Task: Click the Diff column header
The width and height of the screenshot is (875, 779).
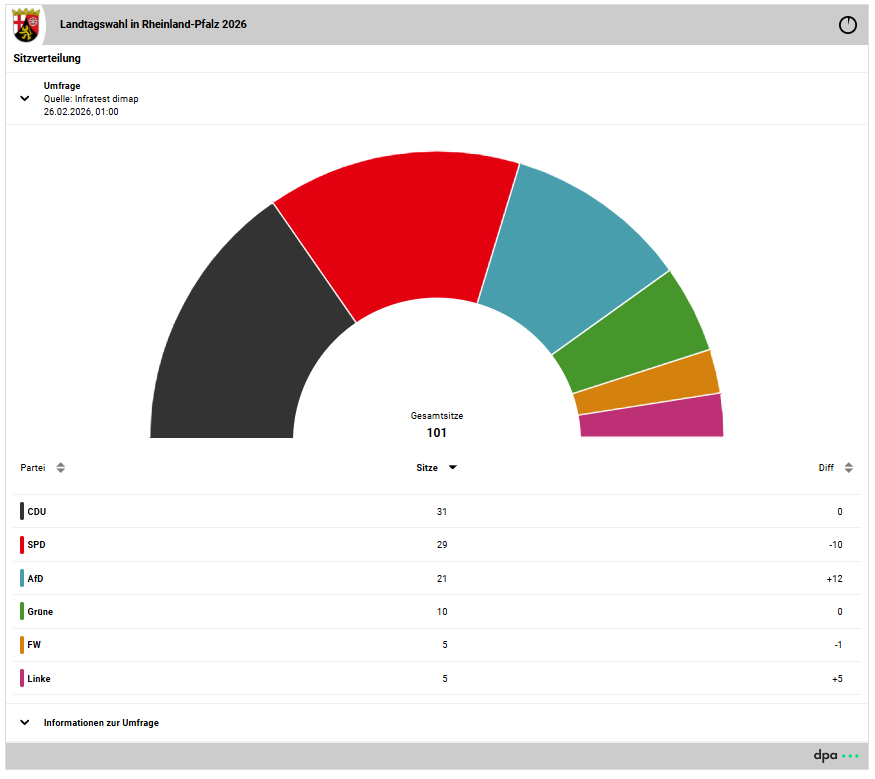Action: click(826, 468)
